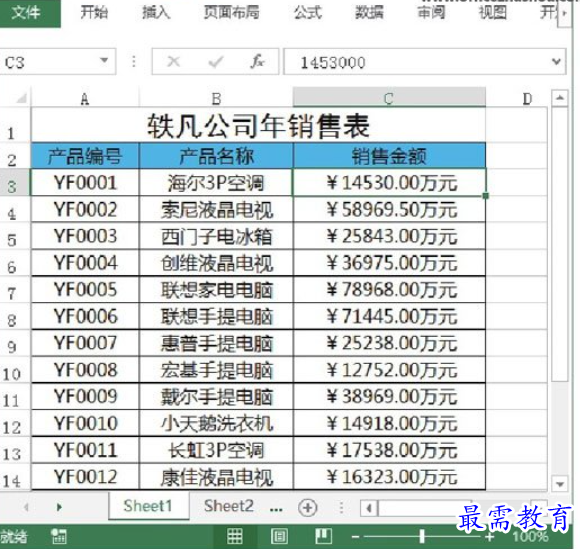The height and width of the screenshot is (549, 580).
Task: Select cell ¥14530.00万元
Action: tap(389, 182)
